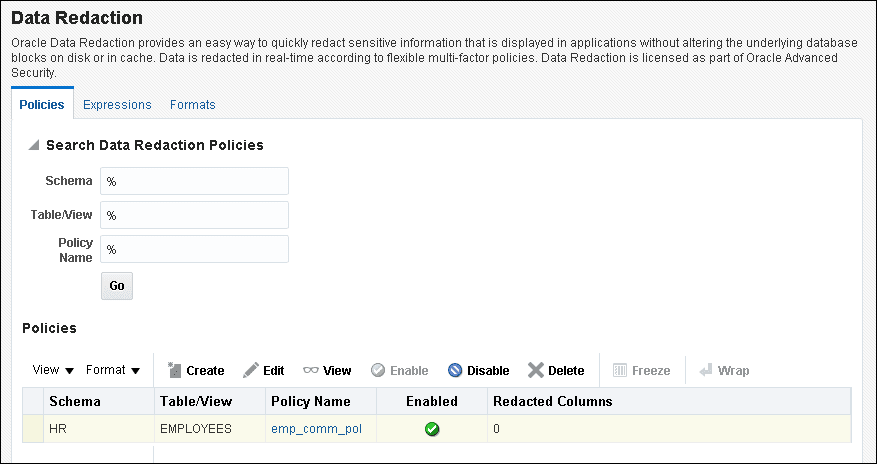This screenshot has height=464, width=877.
Task: Click the Schema search input field
Action: [x=194, y=181]
